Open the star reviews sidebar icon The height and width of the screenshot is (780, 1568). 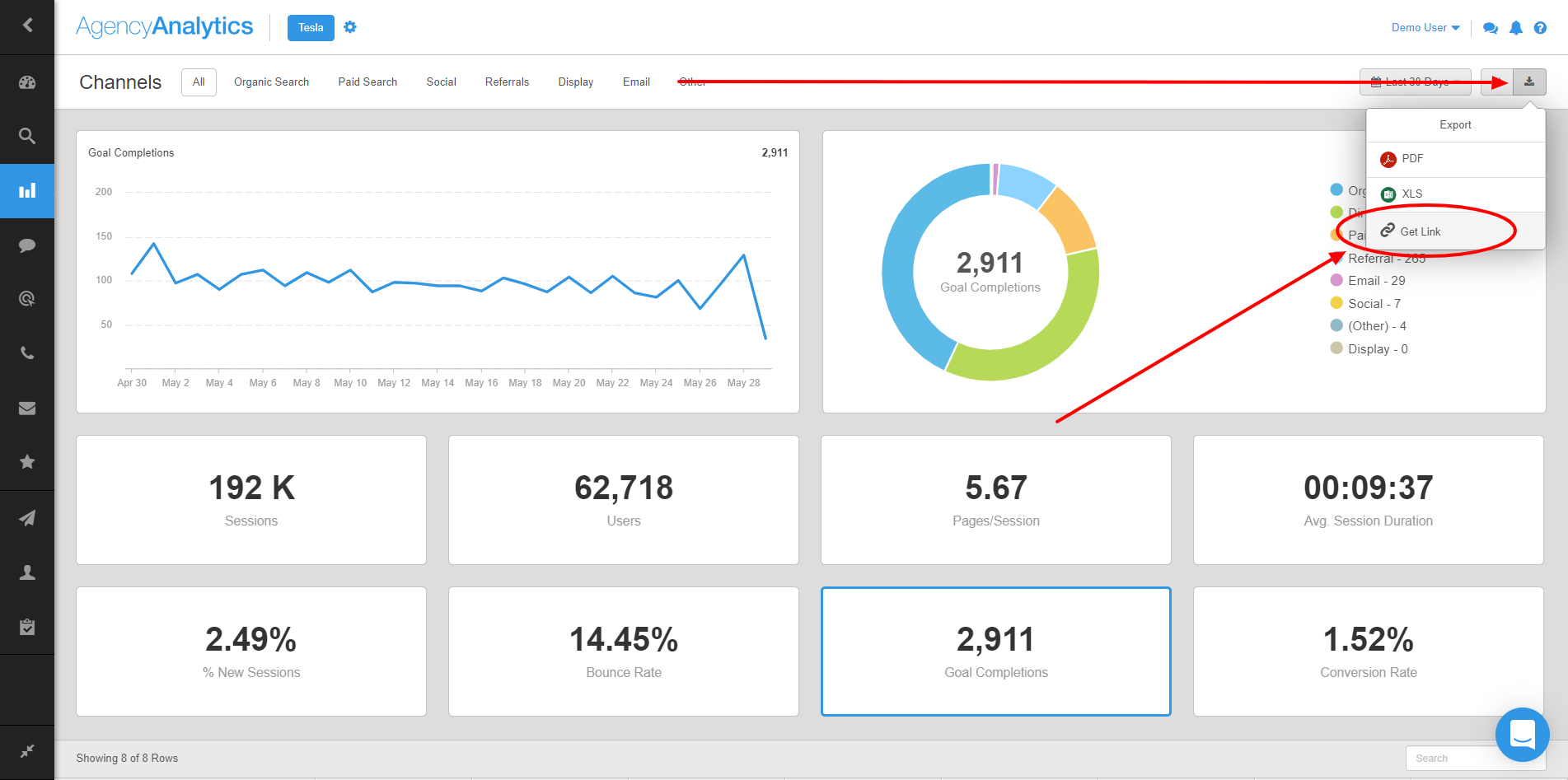[27, 462]
